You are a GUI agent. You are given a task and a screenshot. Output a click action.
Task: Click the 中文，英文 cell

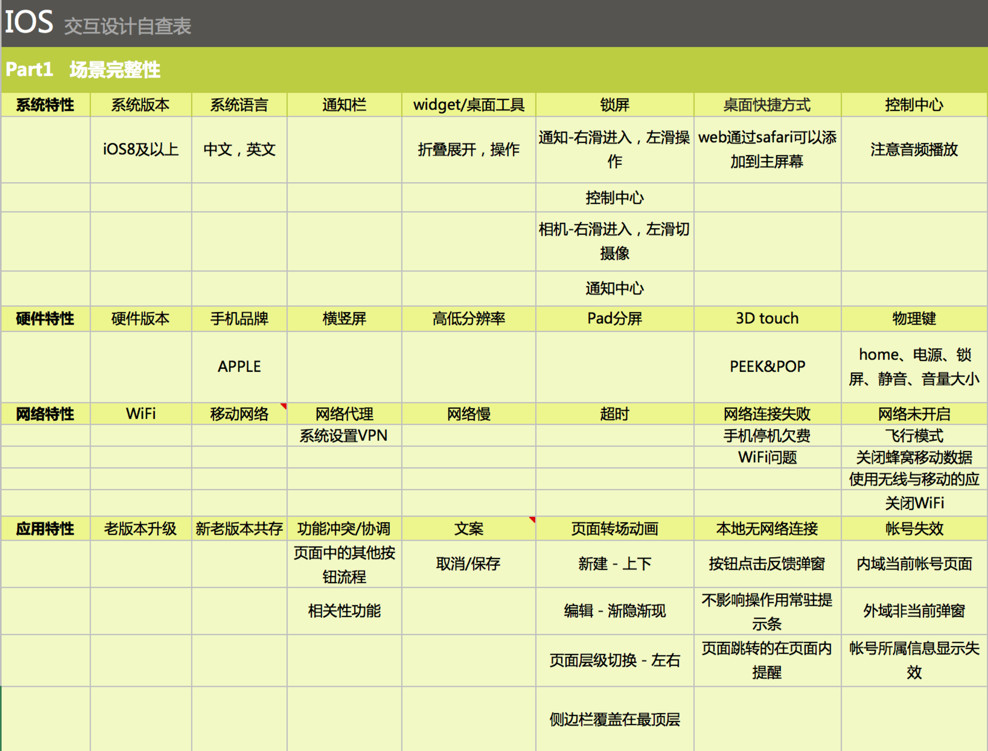(239, 149)
